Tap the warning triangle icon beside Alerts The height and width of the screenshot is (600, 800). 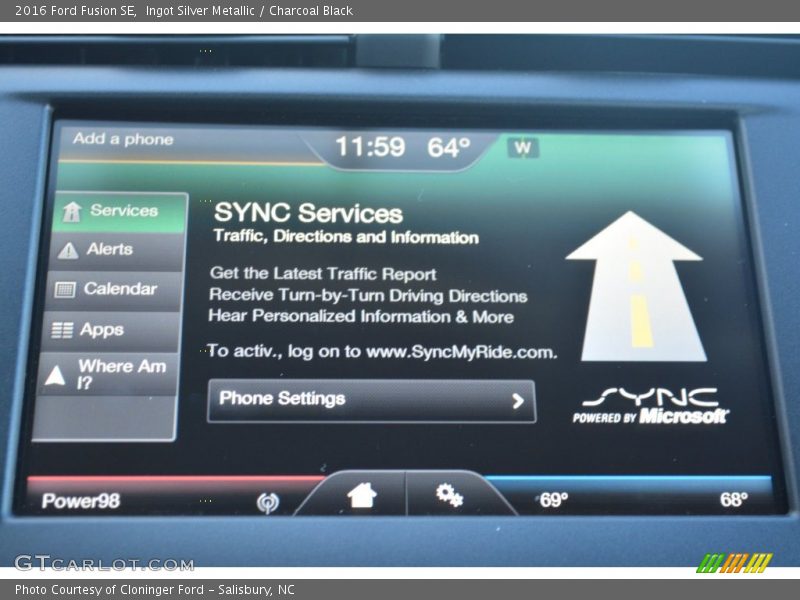(x=68, y=251)
